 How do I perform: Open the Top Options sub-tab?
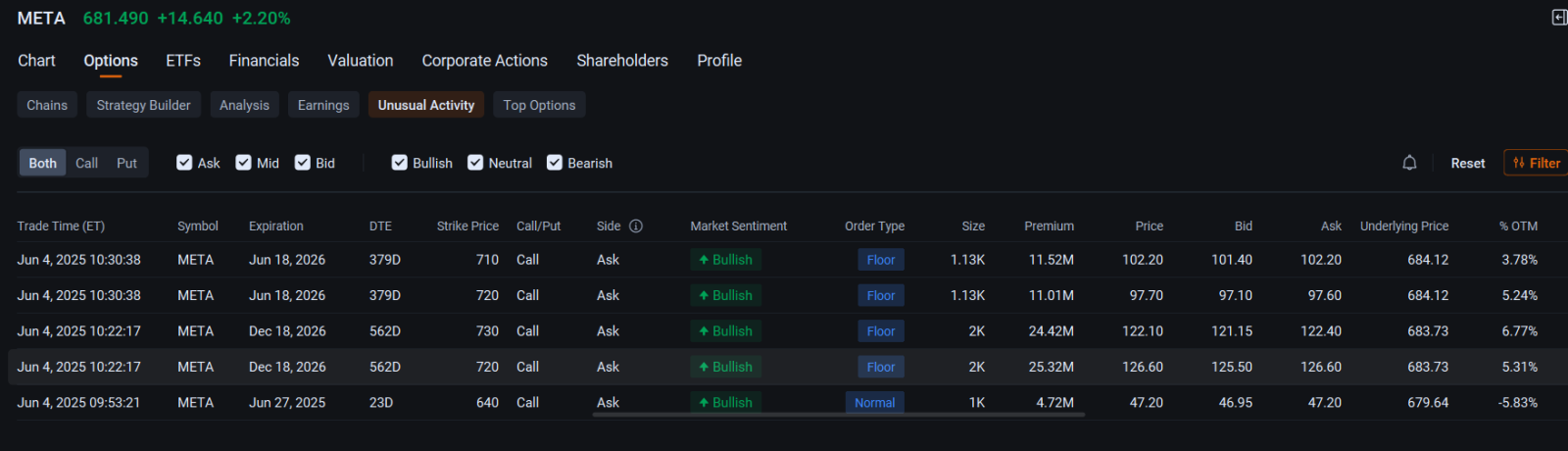point(539,105)
